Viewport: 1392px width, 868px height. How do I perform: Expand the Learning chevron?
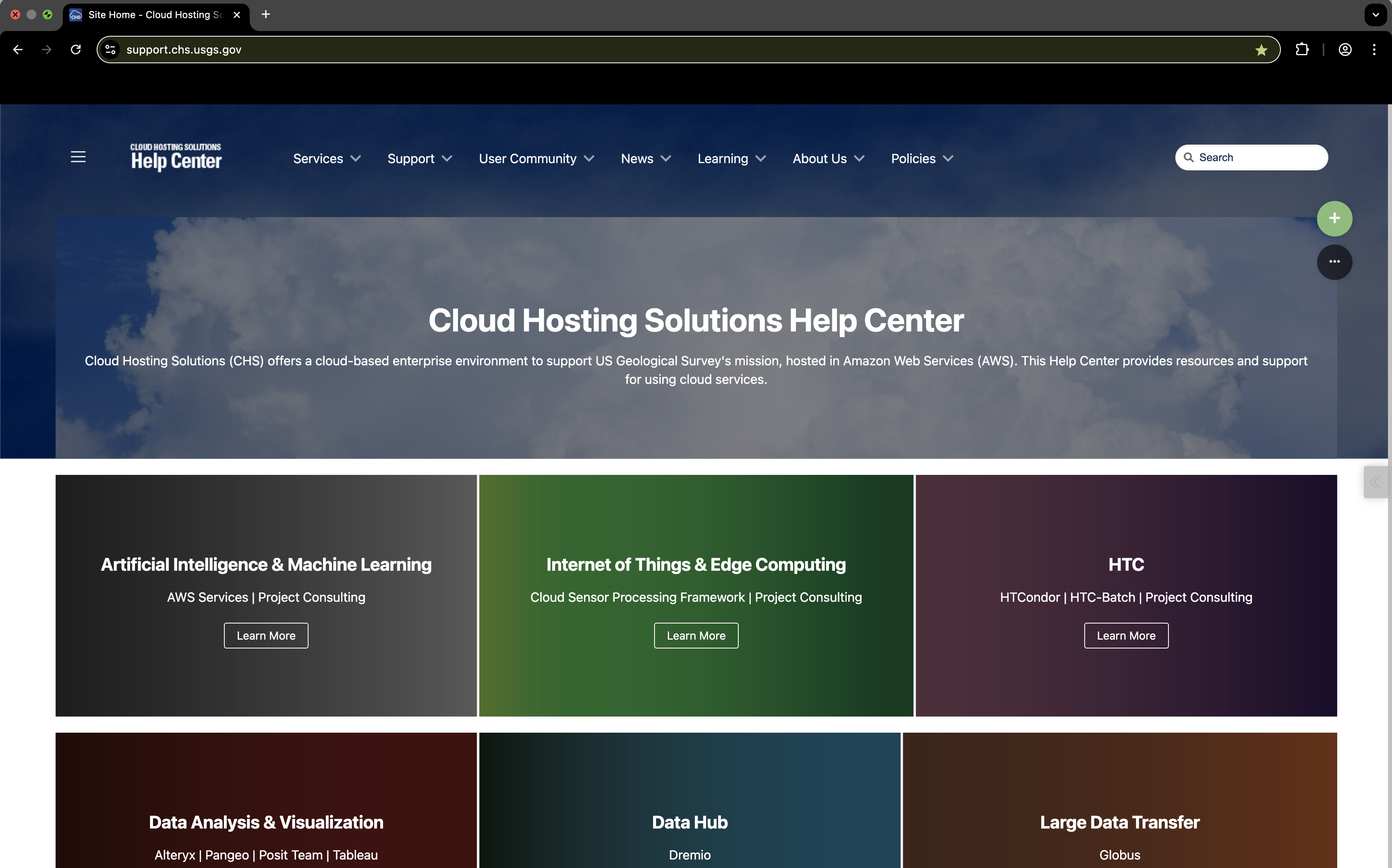tap(760, 158)
